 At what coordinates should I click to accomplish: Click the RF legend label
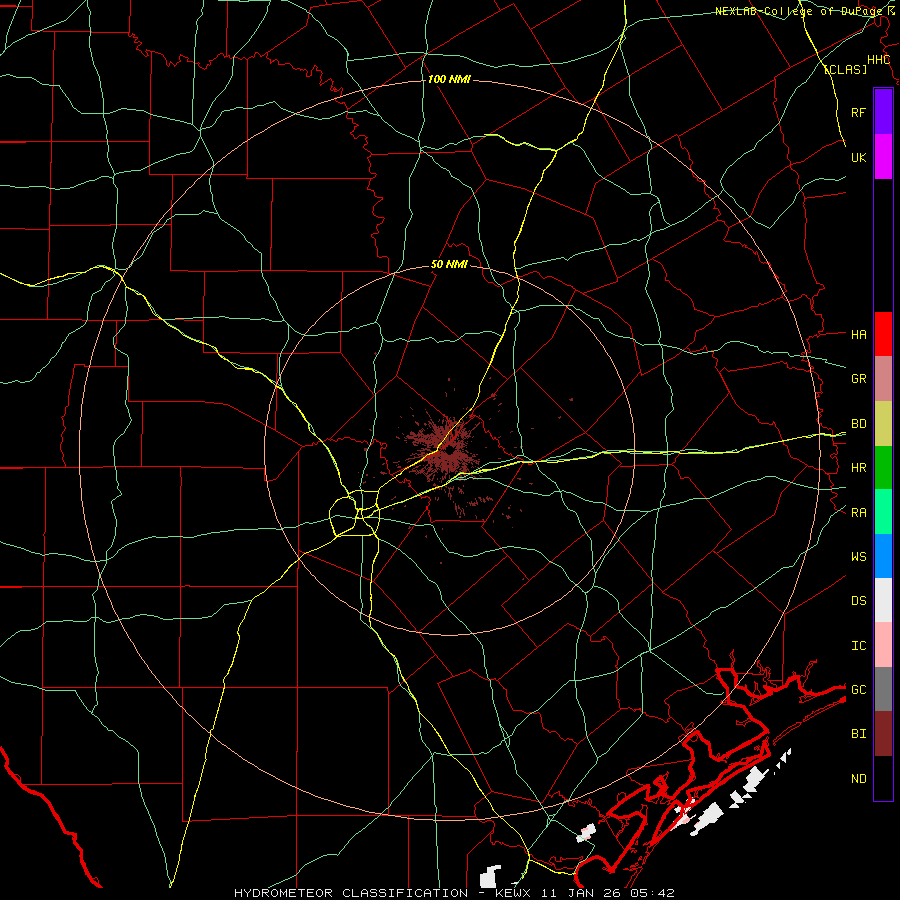[x=858, y=112]
